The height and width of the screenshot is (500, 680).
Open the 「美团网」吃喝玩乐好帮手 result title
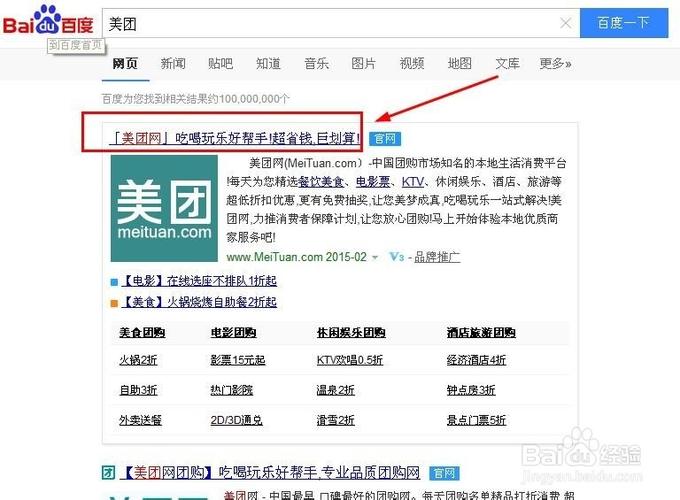[x=235, y=138]
